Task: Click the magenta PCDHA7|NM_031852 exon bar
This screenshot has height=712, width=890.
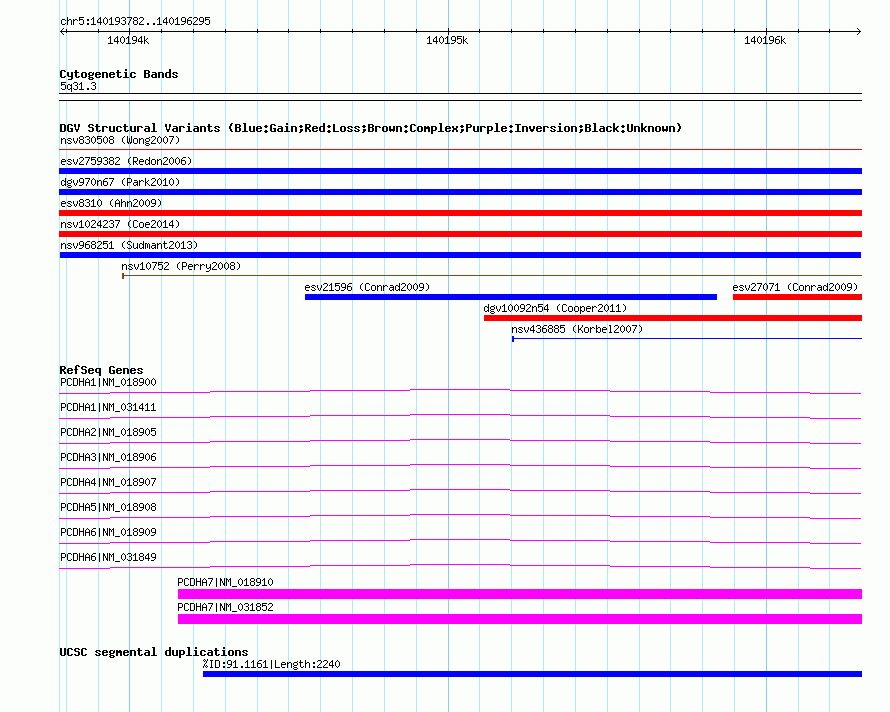Action: tap(520, 619)
